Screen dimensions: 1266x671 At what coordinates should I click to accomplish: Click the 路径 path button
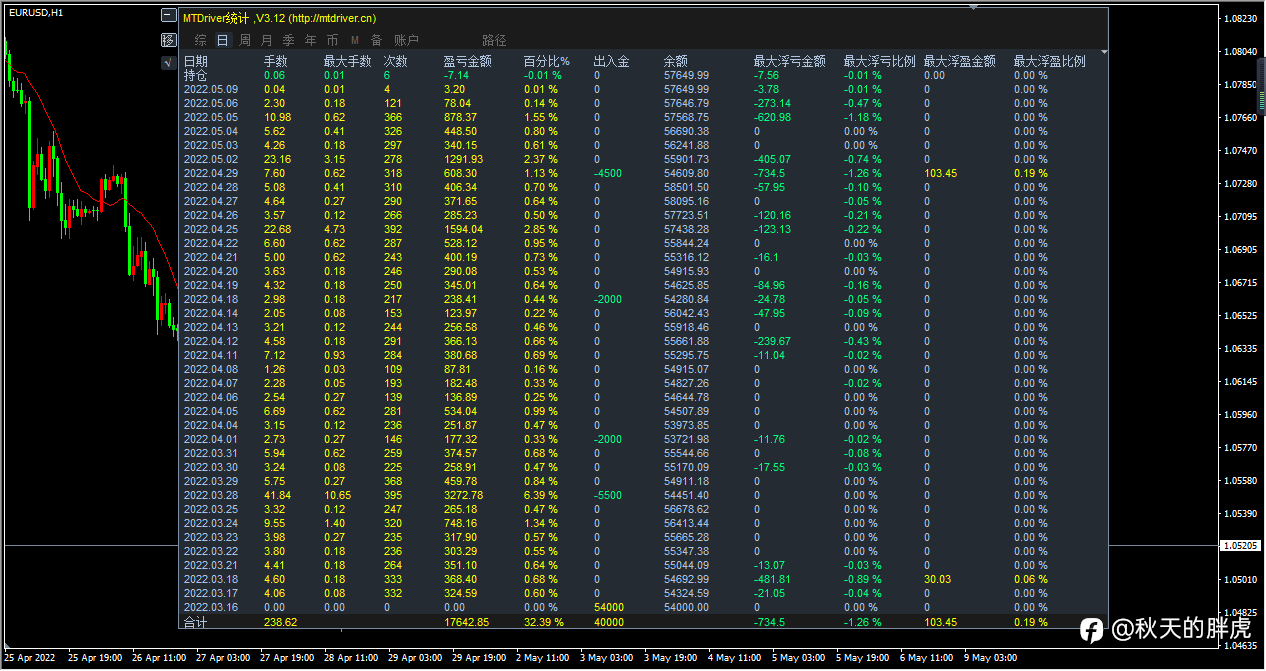point(494,41)
